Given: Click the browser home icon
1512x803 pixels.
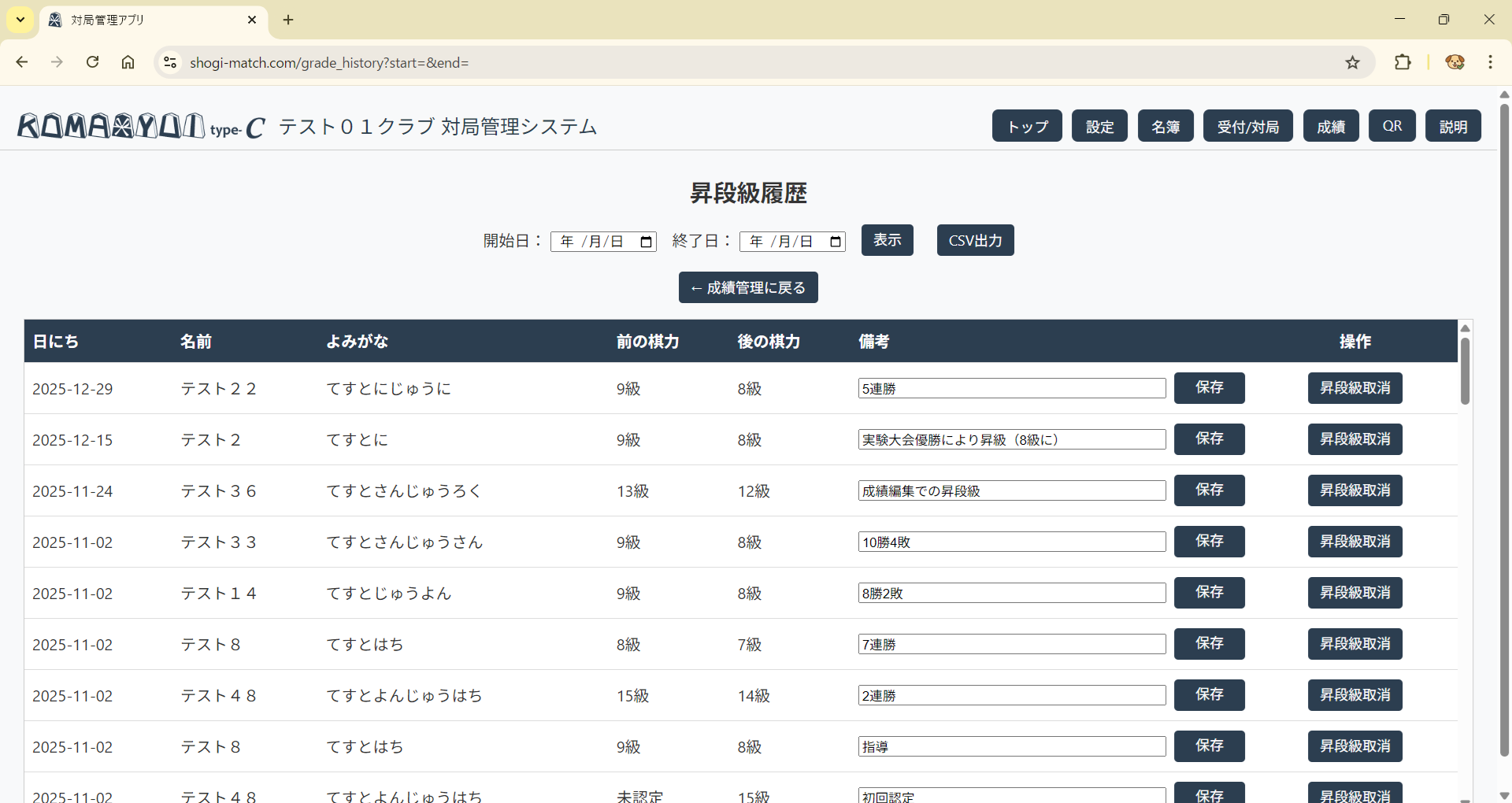Looking at the screenshot, I should (x=128, y=62).
